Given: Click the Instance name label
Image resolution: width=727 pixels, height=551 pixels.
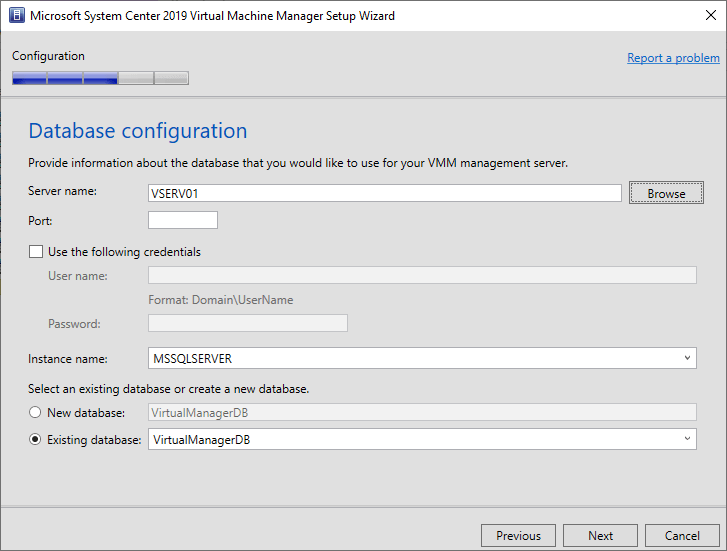Looking at the screenshot, I should click(x=68, y=359).
